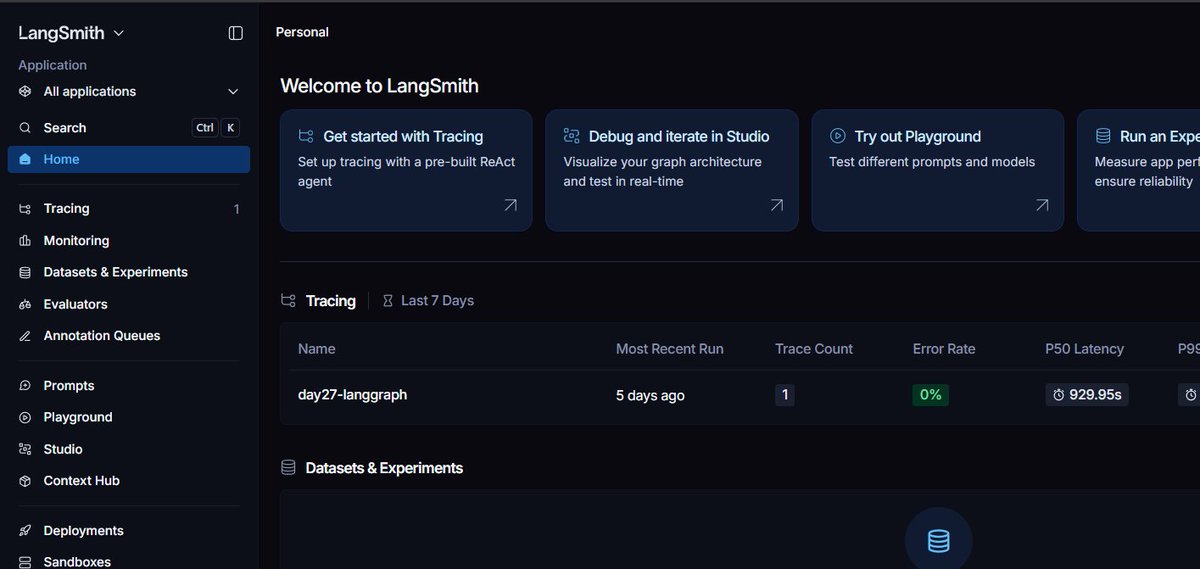Click the sidebar Tracing icon

pos(25,209)
